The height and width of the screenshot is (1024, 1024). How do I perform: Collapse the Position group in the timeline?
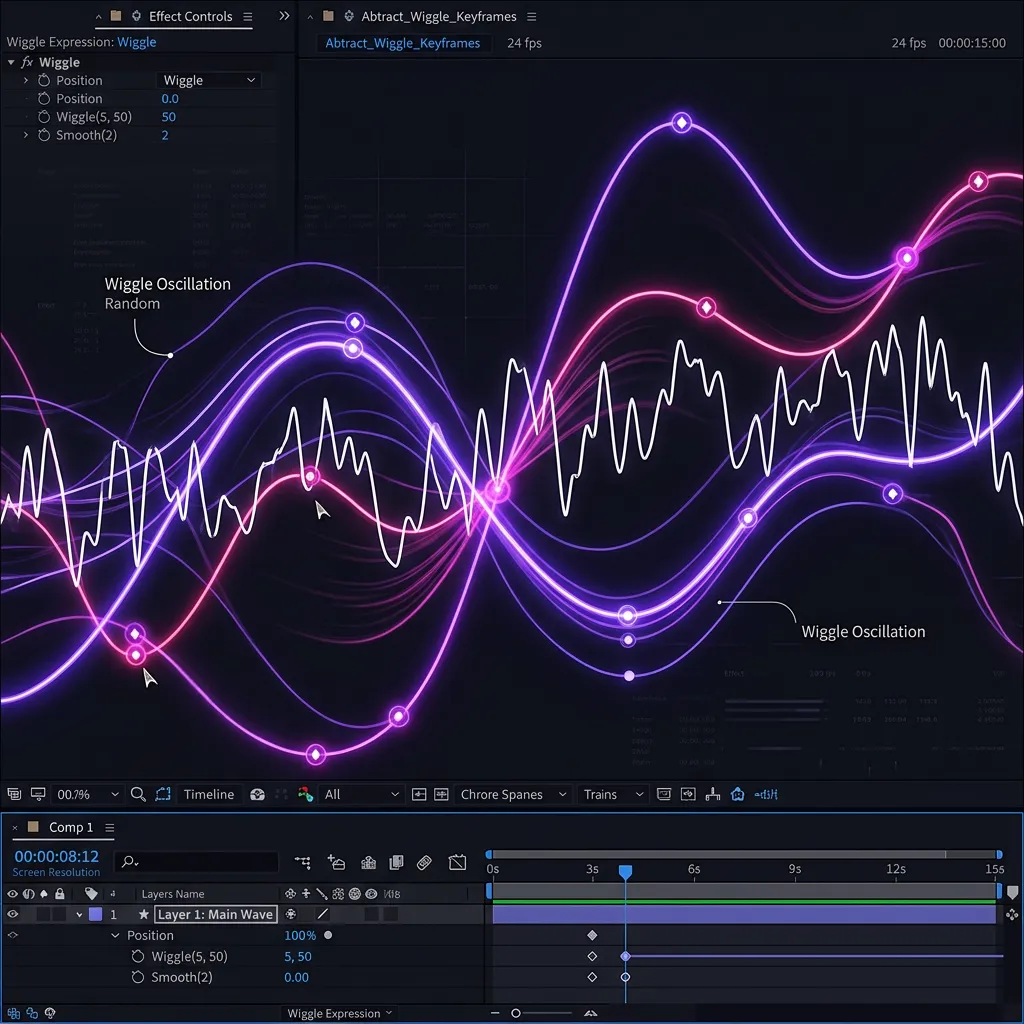116,935
